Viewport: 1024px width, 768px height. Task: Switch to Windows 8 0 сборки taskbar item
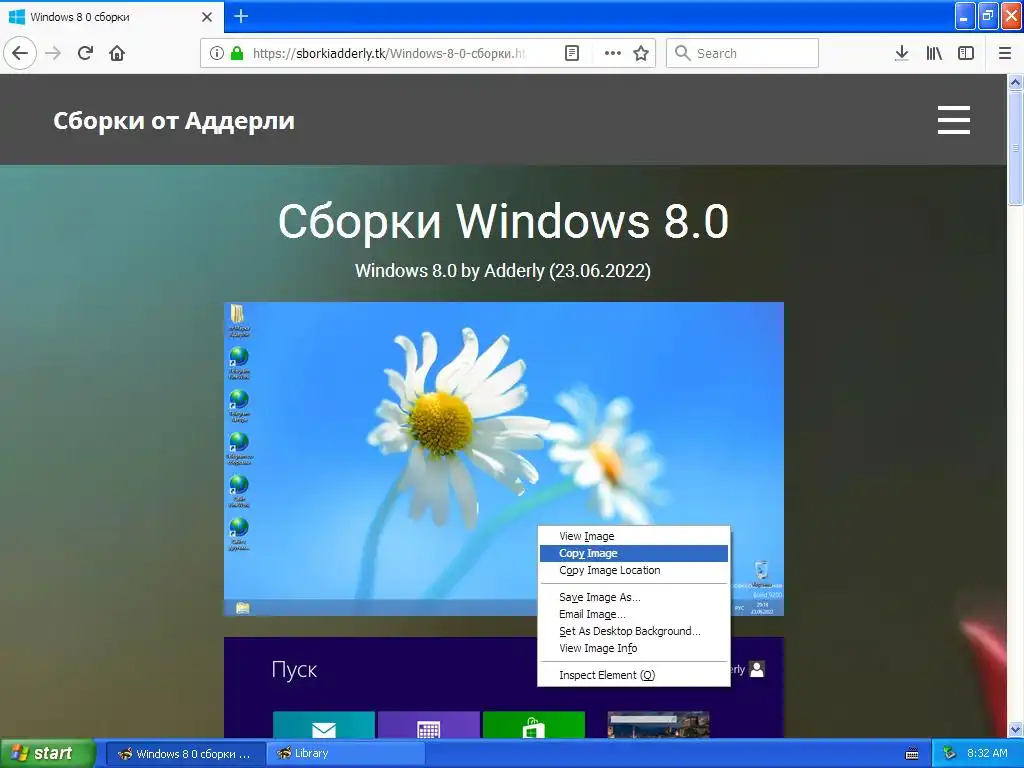(185, 754)
